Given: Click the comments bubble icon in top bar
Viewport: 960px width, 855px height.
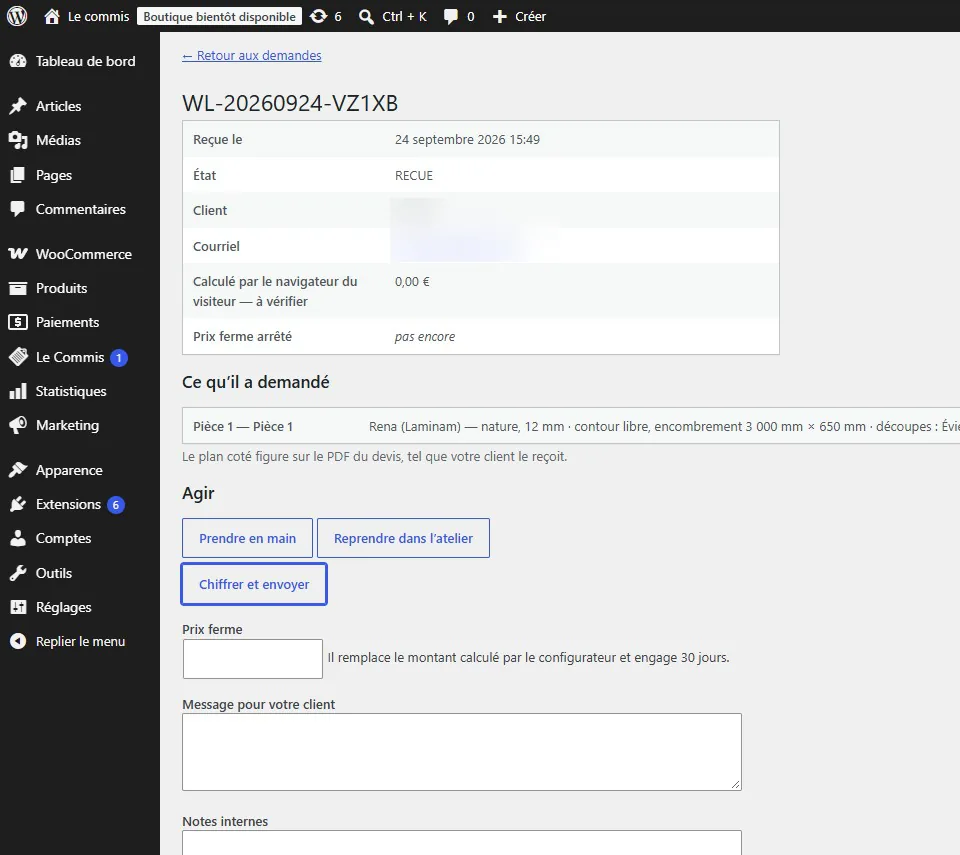Looking at the screenshot, I should coord(451,17).
